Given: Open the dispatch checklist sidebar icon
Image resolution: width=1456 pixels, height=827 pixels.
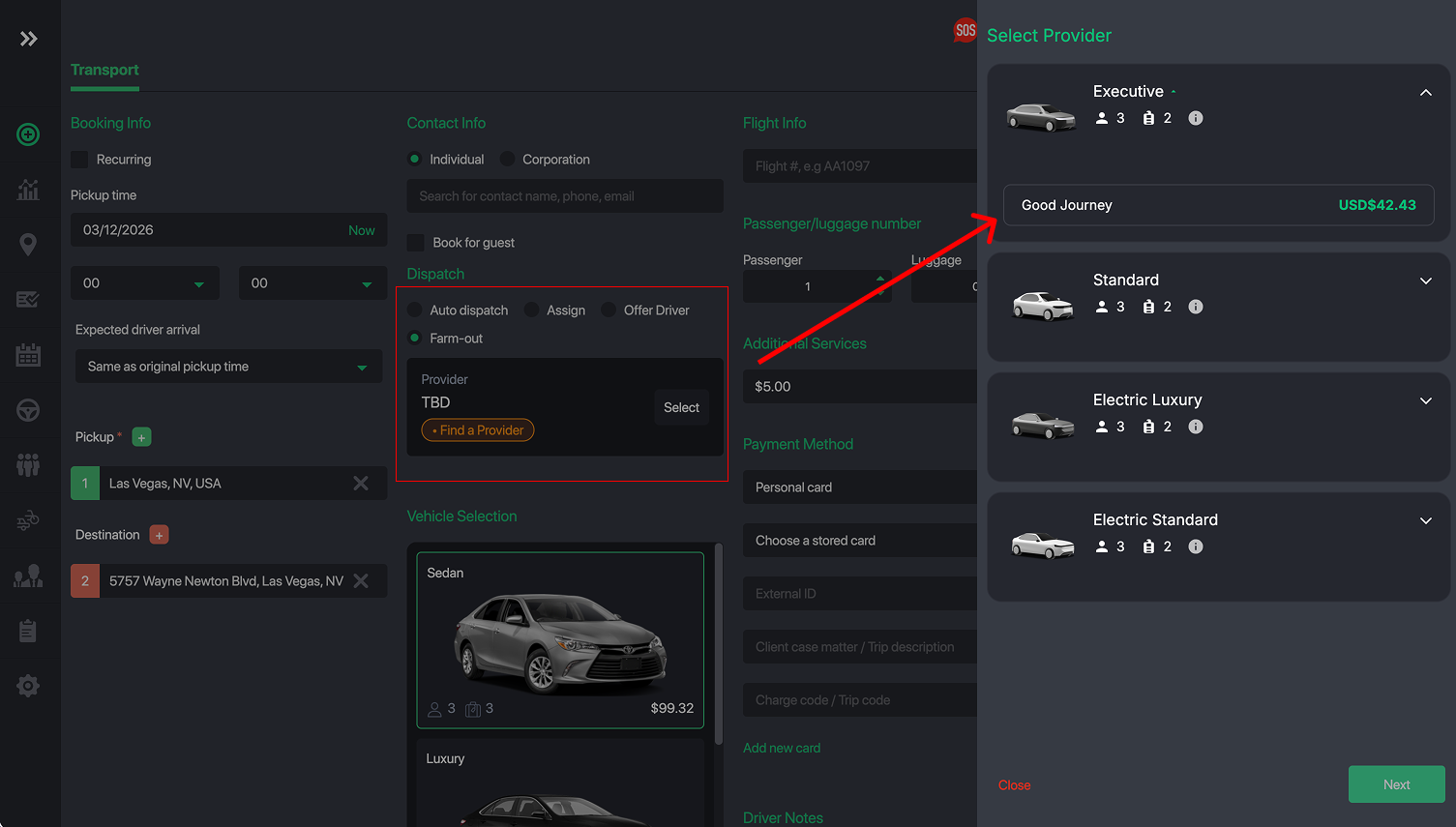Looking at the screenshot, I should (x=28, y=300).
